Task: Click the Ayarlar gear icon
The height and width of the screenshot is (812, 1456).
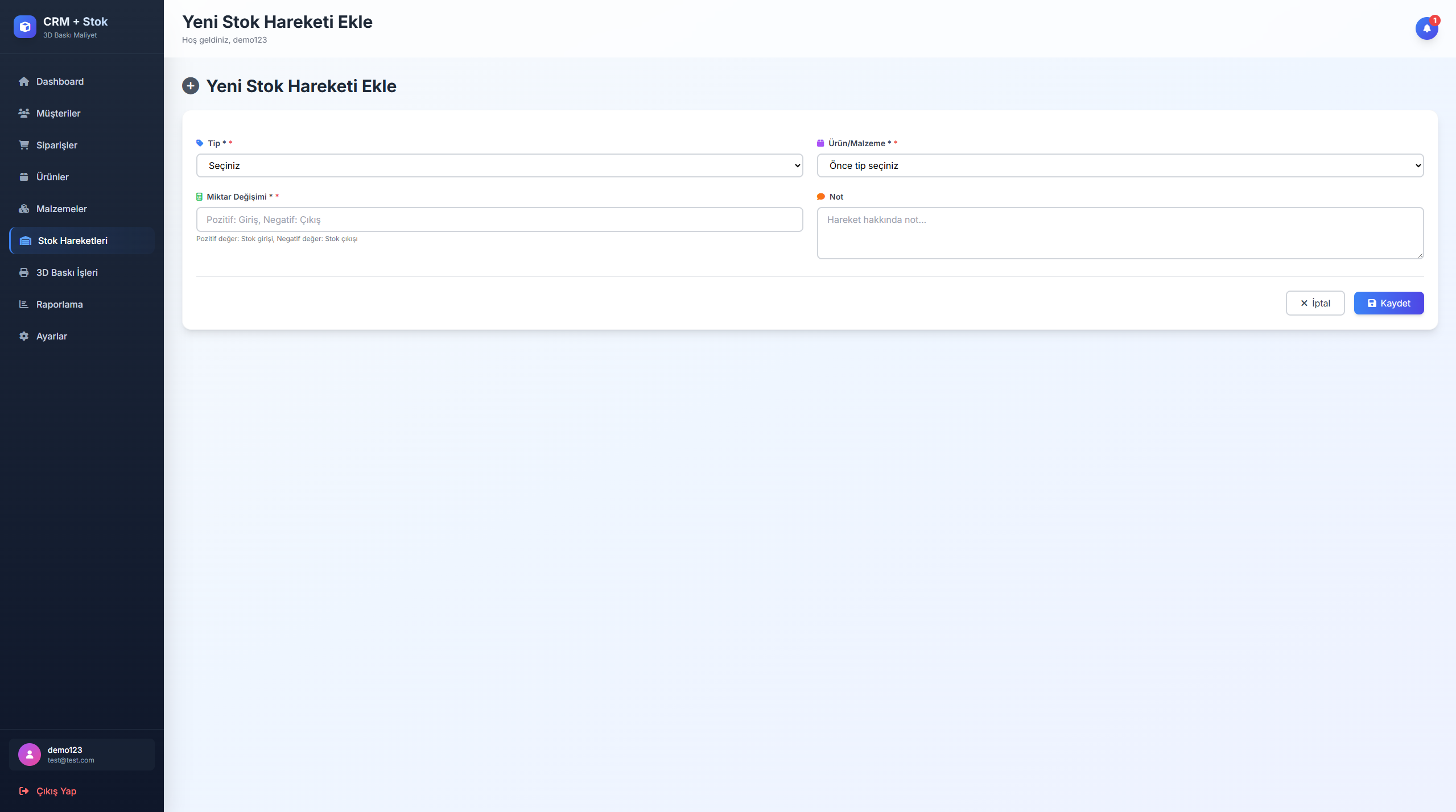Action: (24, 336)
